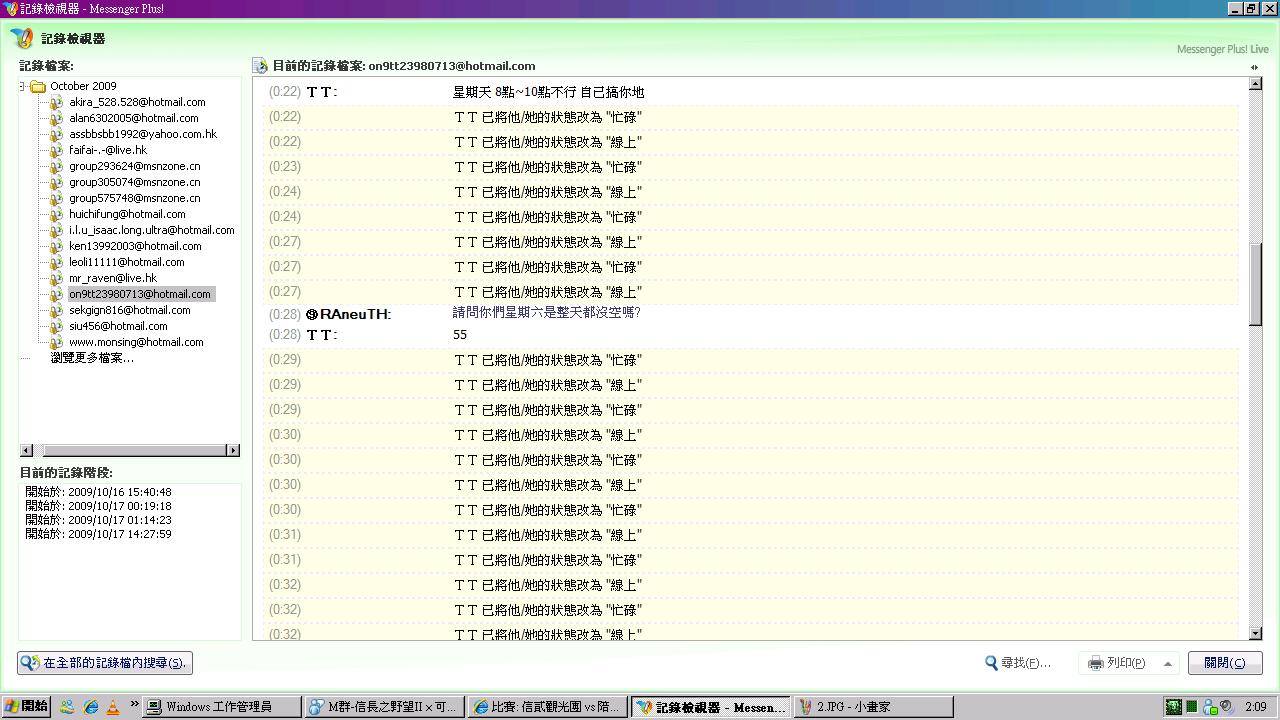This screenshot has height=720, width=1280.
Task: Click the October 2009 folder icon
Action: (38, 86)
